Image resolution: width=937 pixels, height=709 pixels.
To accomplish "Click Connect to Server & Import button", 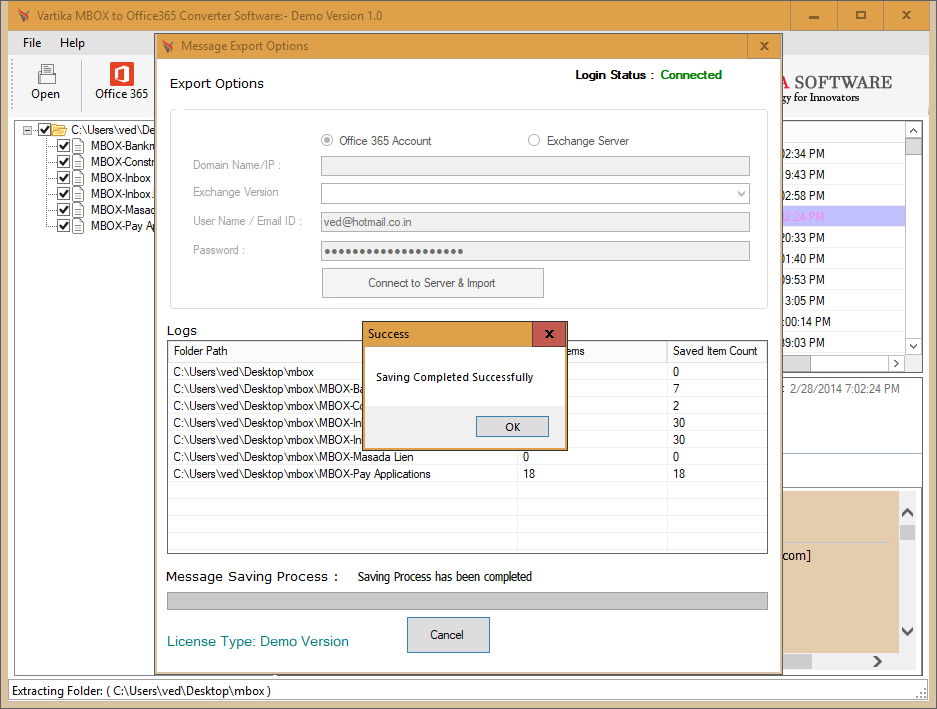I will tap(433, 283).
